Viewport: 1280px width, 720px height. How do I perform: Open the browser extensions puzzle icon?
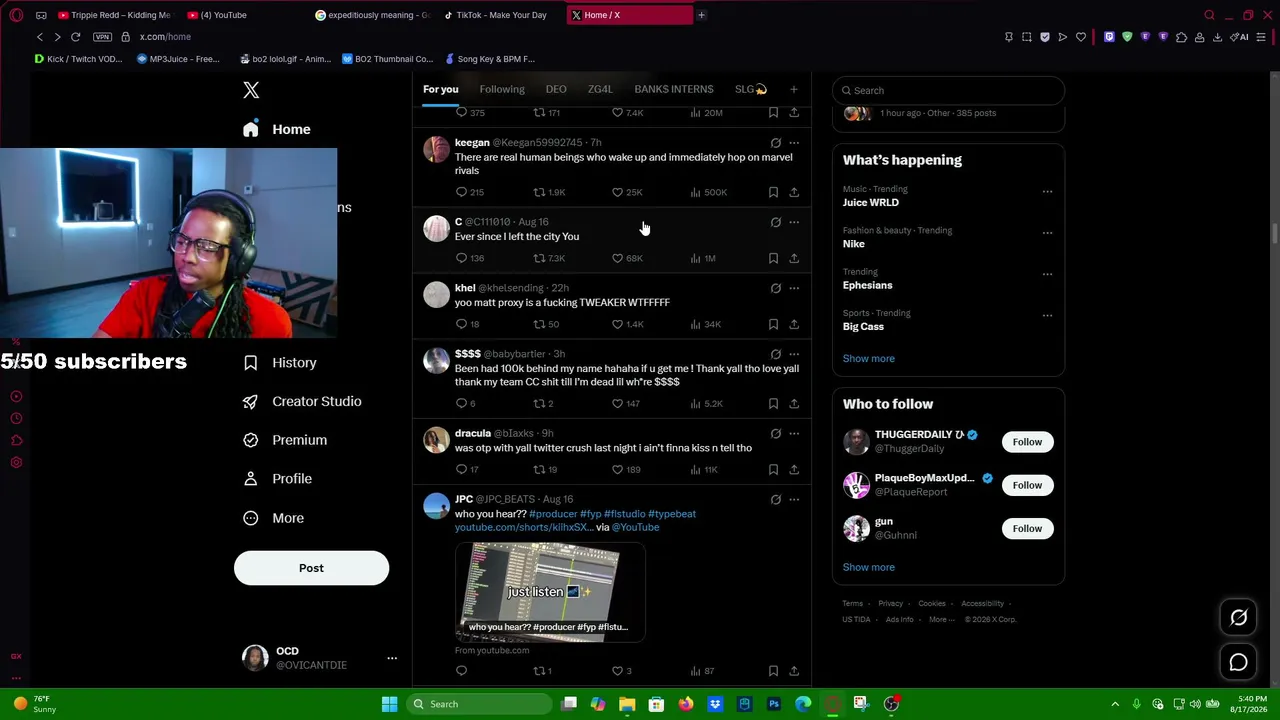1181,37
